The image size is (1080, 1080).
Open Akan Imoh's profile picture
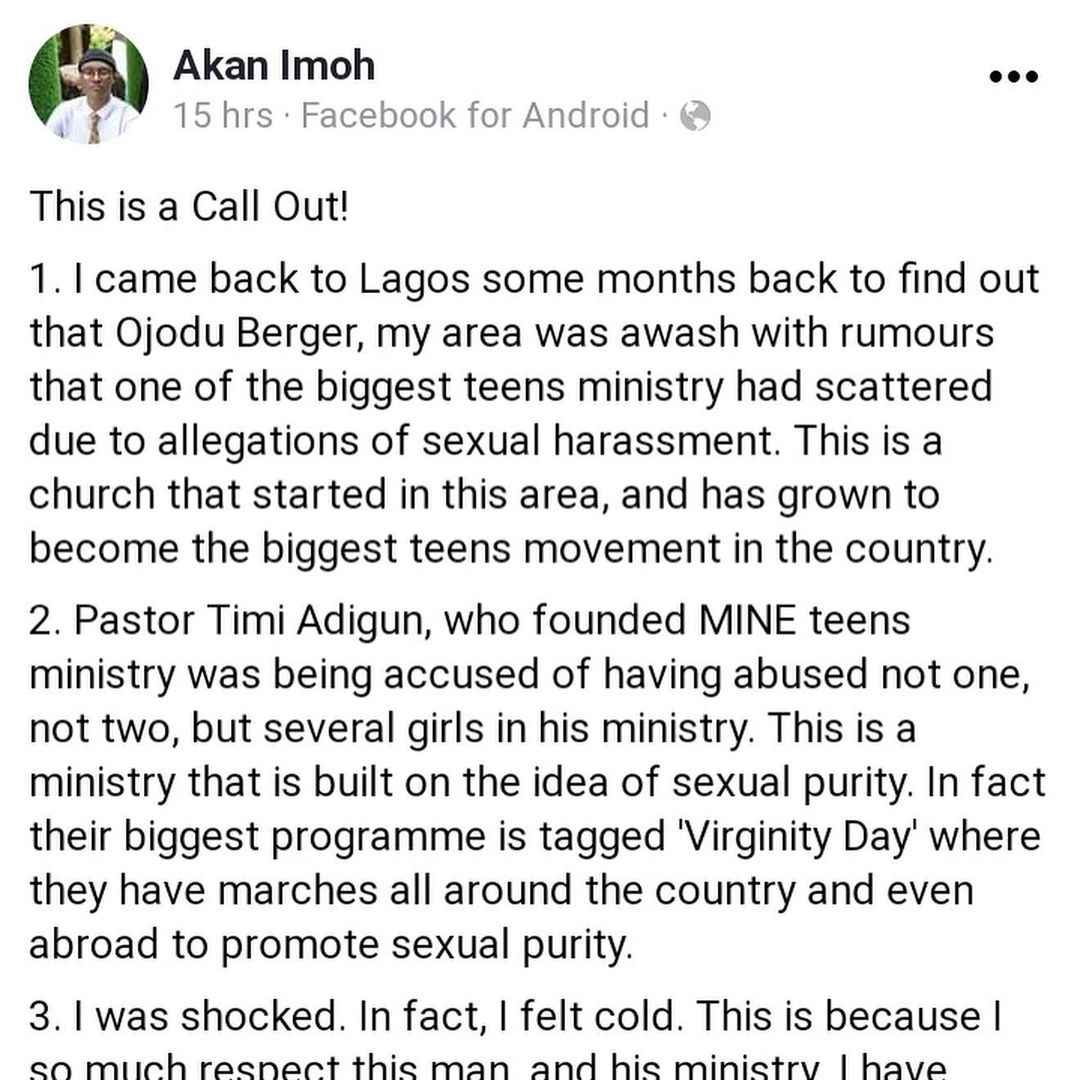tap(88, 84)
